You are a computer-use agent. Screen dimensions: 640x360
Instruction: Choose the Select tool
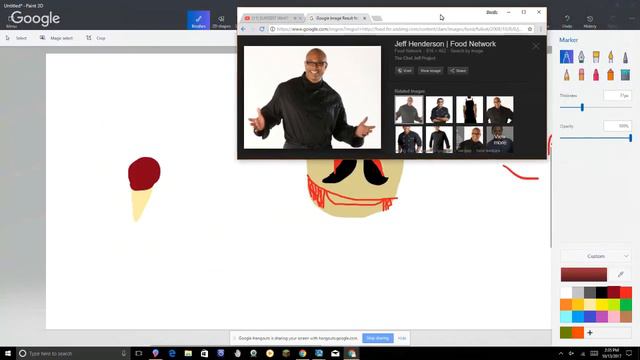[x=16, y=38]
